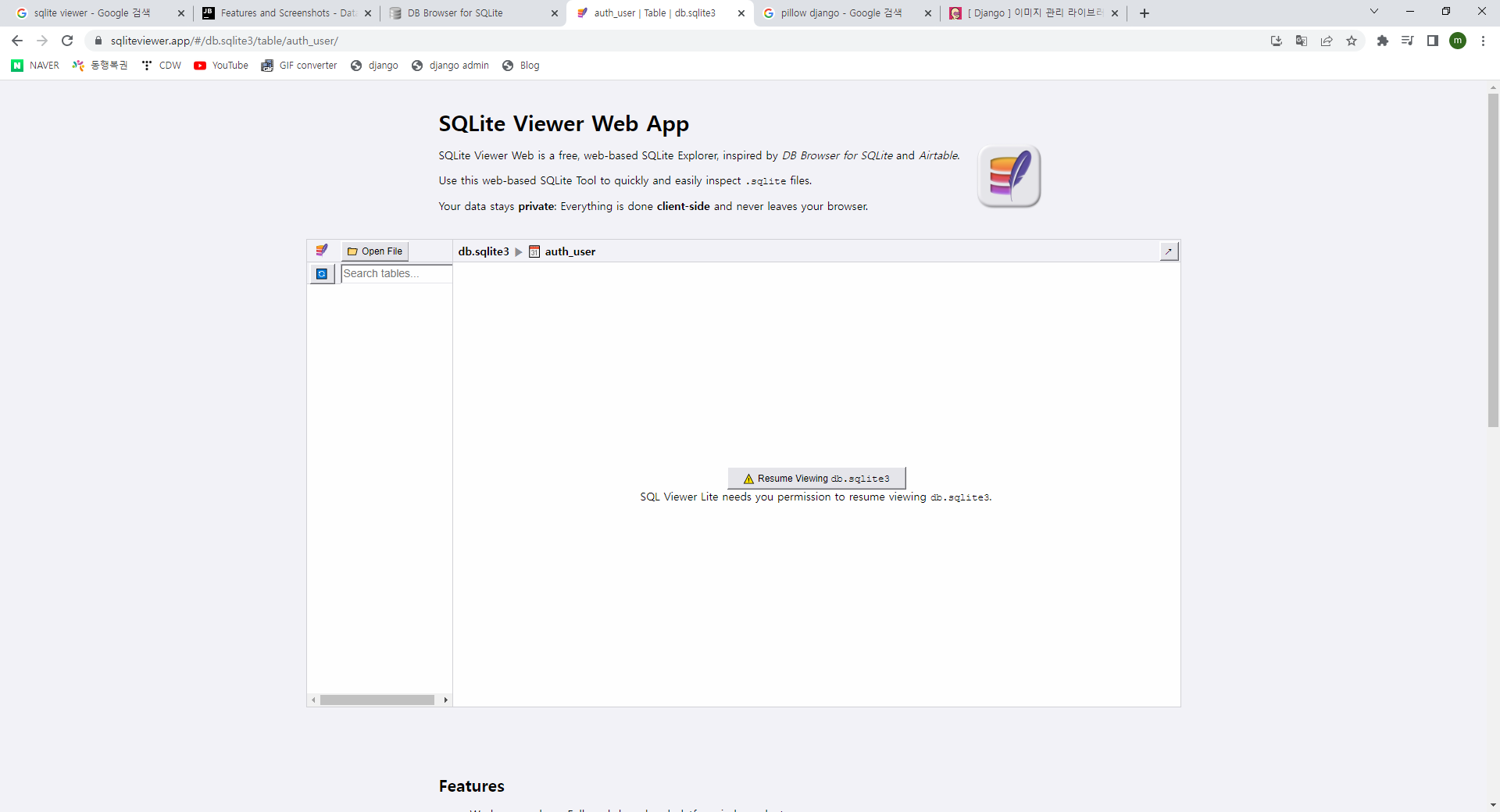The height and width of the screenshot is (812, 1500).
Task: Click the media control playlist icon
Action: pyautogui.click(x=1408, y=41)
